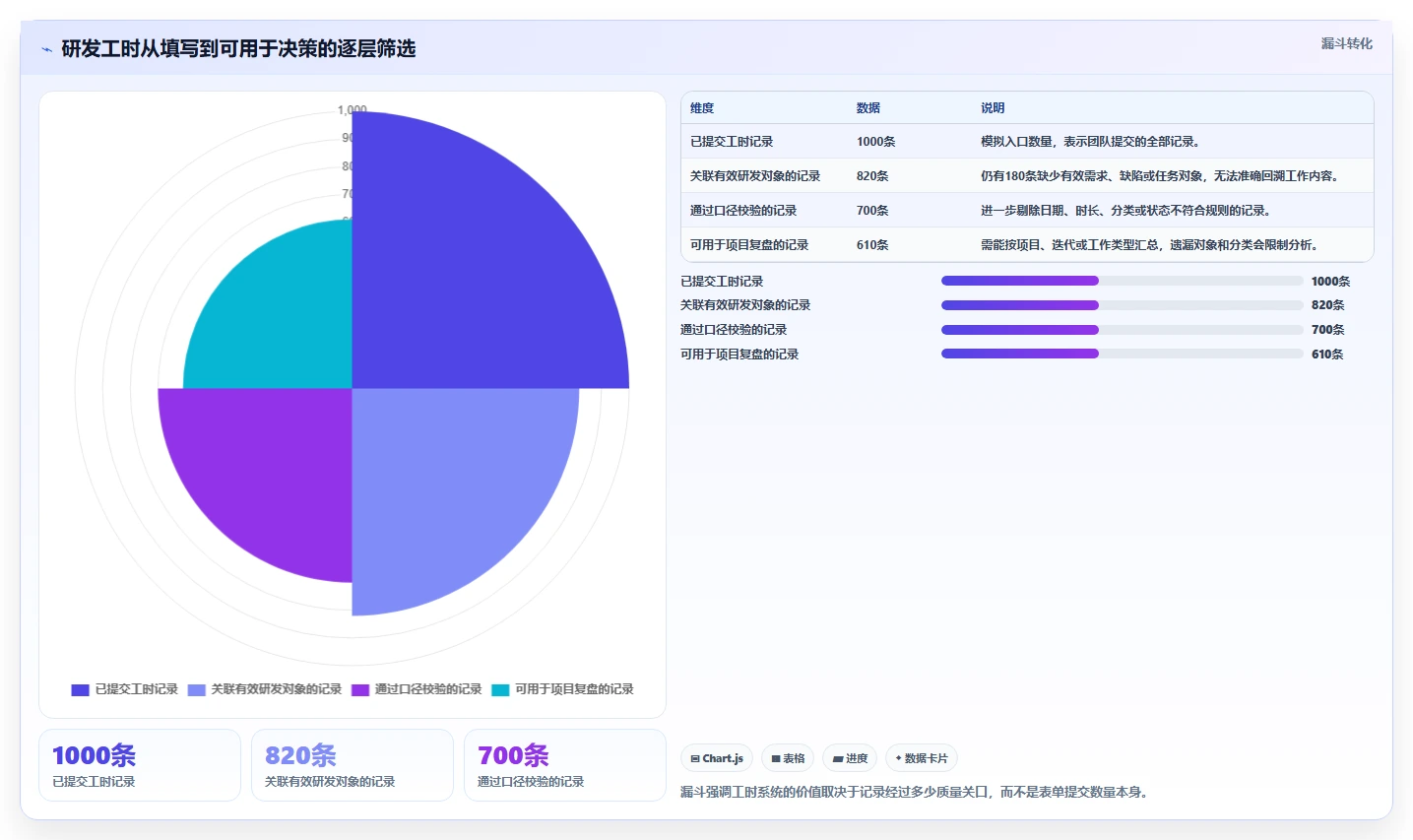Click the 610条 progress value label
Image resolution: width=1413 pixels, height=840 pixels.
click(x=1327, y=355)
